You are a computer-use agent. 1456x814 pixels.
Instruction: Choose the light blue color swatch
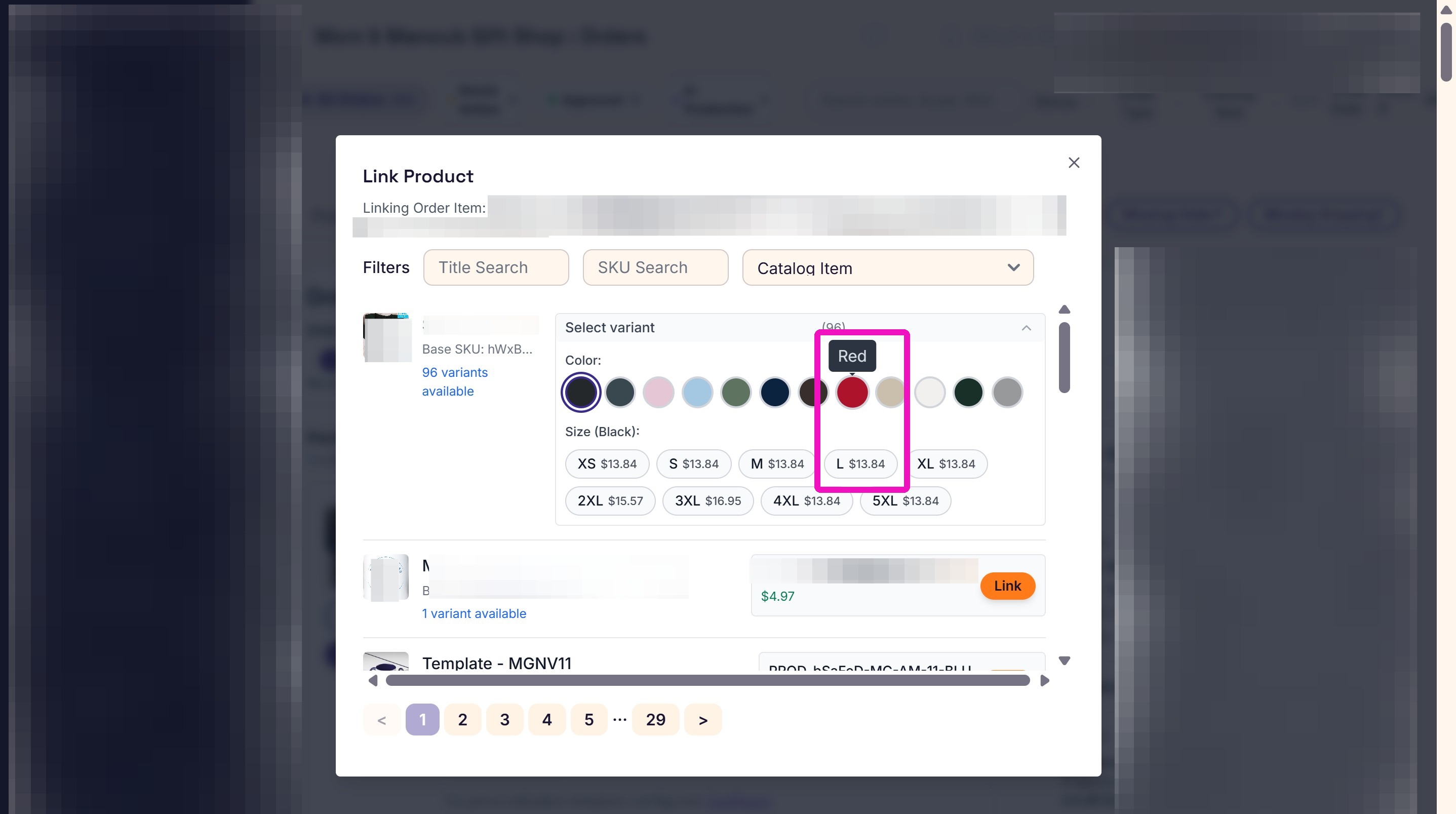pos(697,392)
